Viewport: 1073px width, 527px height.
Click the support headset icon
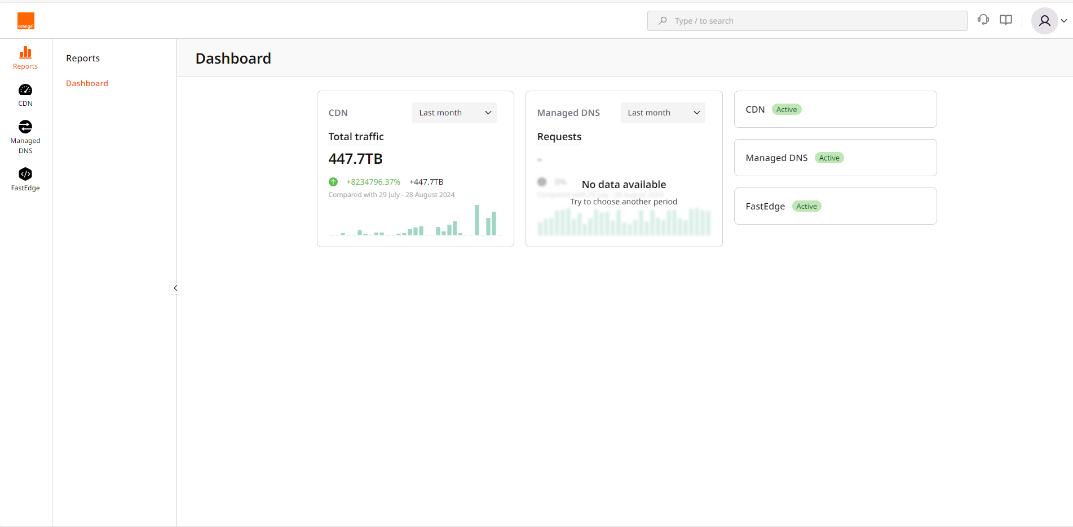[983, 20]
